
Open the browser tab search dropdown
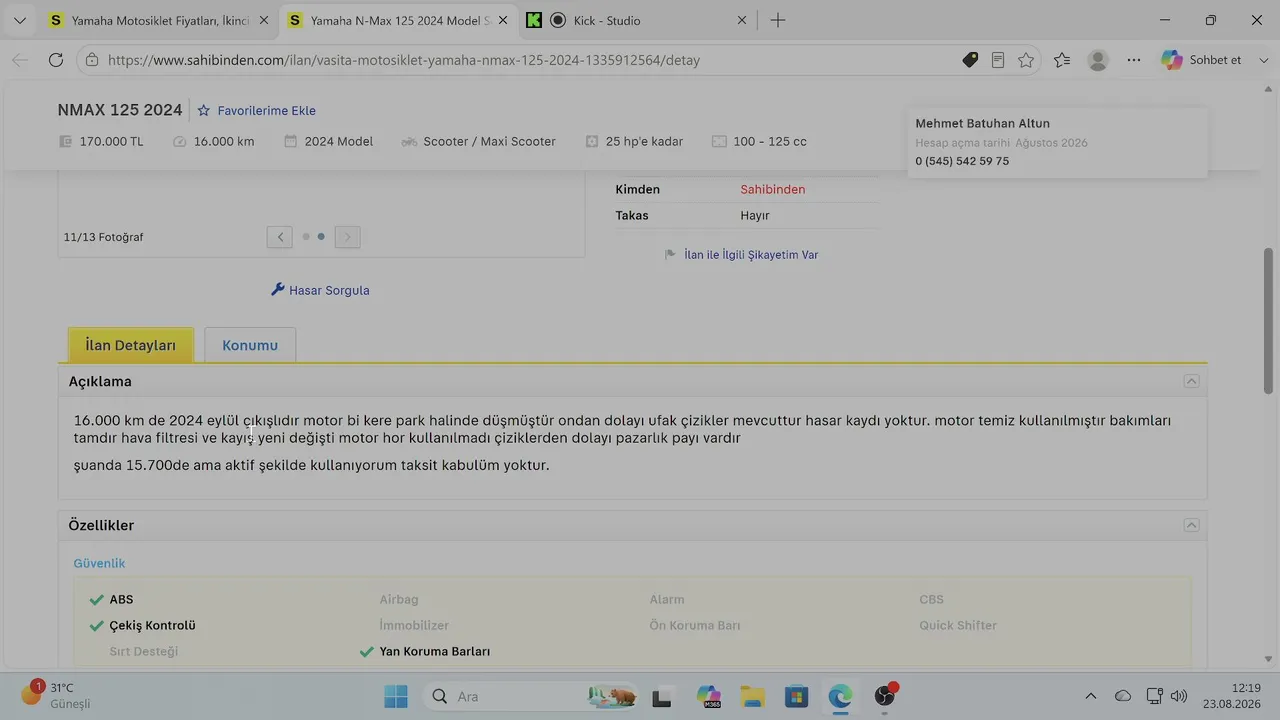(x=19, y=20)
